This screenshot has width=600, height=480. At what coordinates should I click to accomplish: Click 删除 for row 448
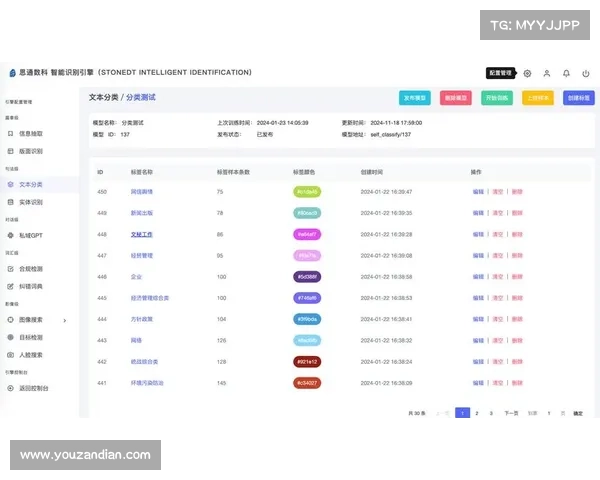point(517,234)
